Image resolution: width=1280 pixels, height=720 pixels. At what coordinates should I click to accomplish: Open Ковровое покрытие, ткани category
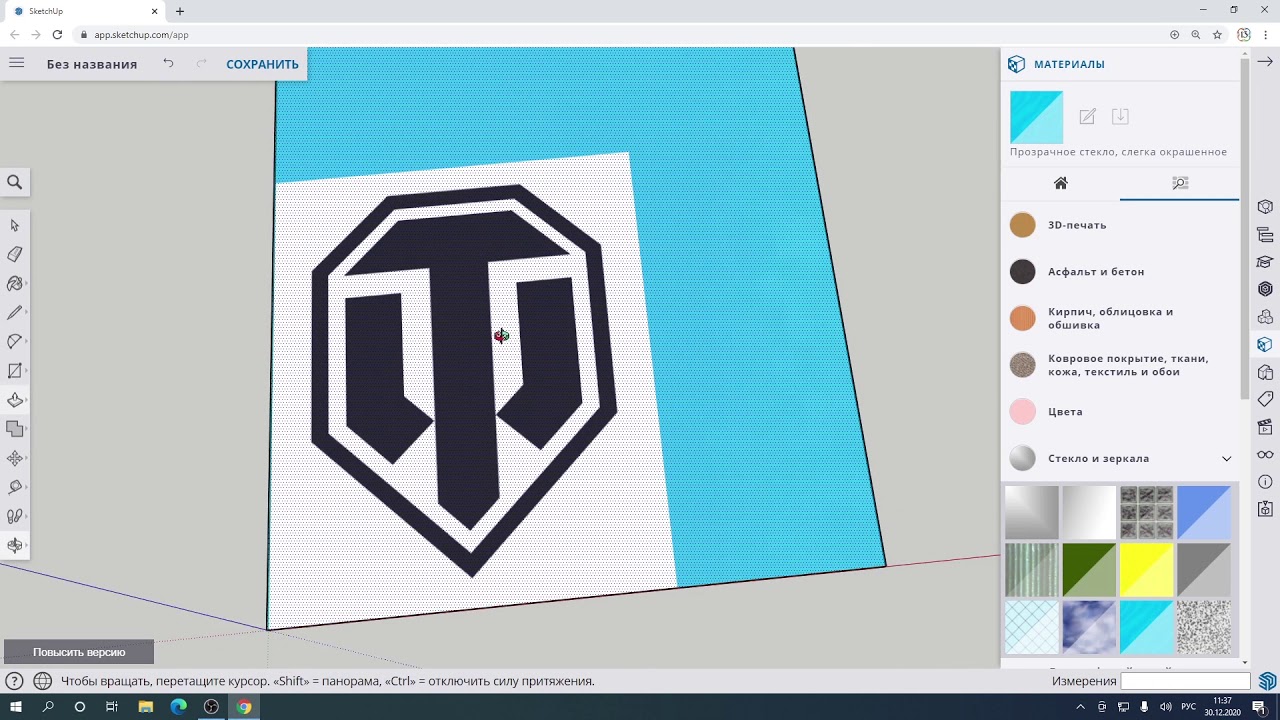[x=1120, y=365]
